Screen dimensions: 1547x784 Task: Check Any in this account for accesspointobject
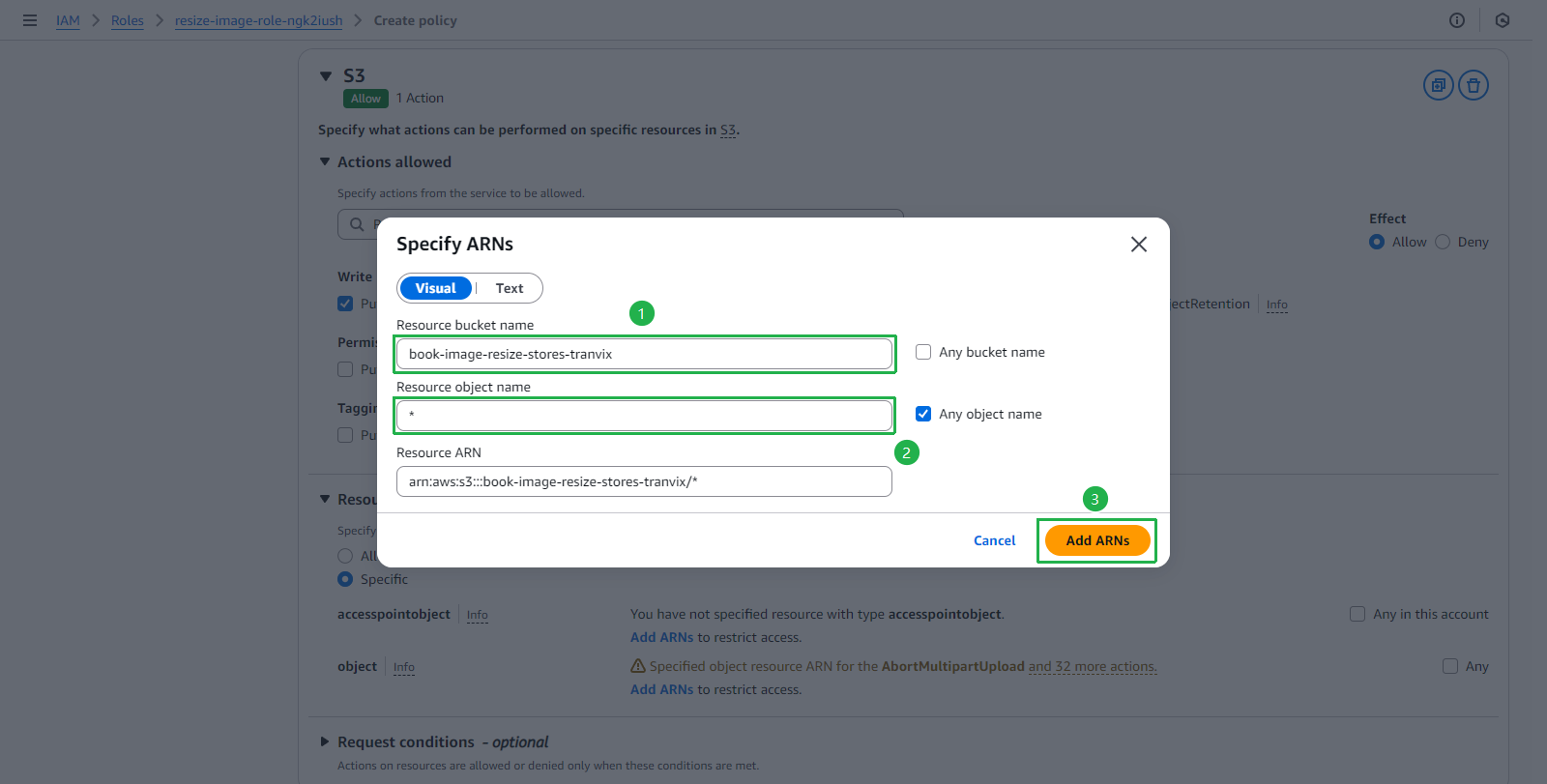[x=1357, y=614]
